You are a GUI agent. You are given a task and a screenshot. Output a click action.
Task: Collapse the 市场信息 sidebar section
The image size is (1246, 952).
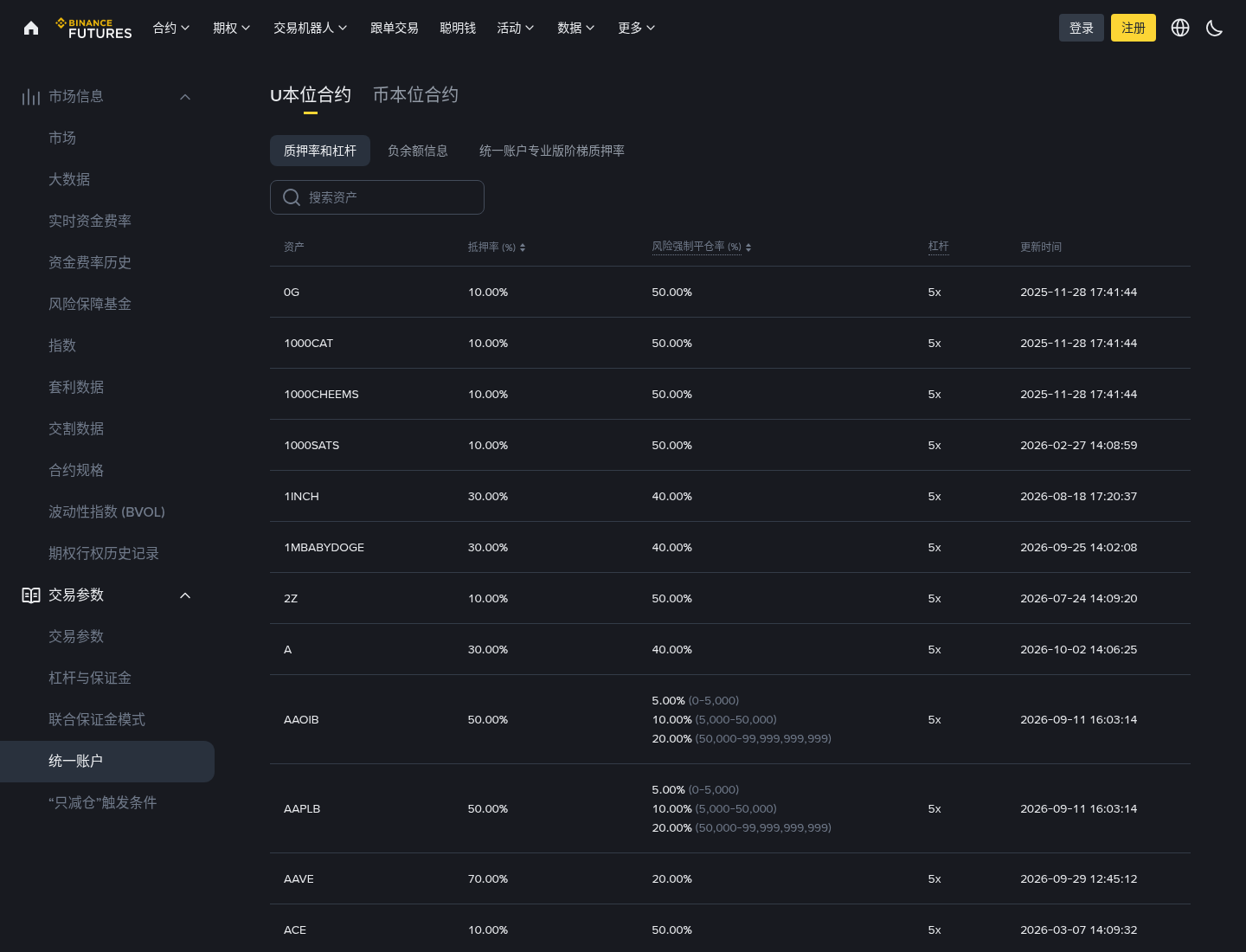tap(185, 97)
